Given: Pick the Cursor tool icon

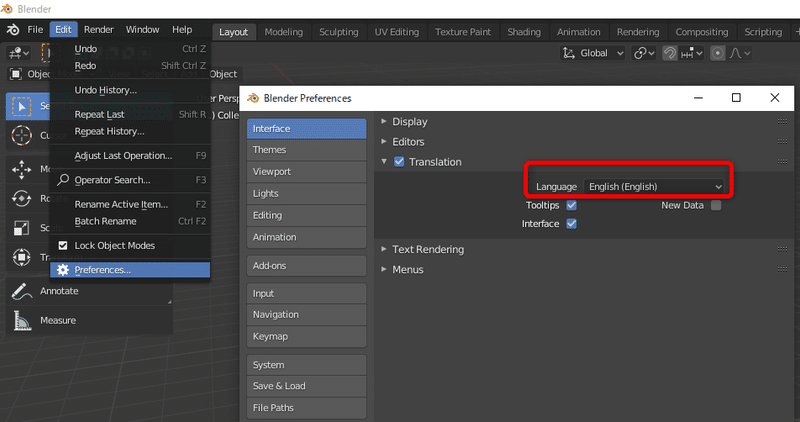Looking at the screenshot, I should (x=21, y=136).
